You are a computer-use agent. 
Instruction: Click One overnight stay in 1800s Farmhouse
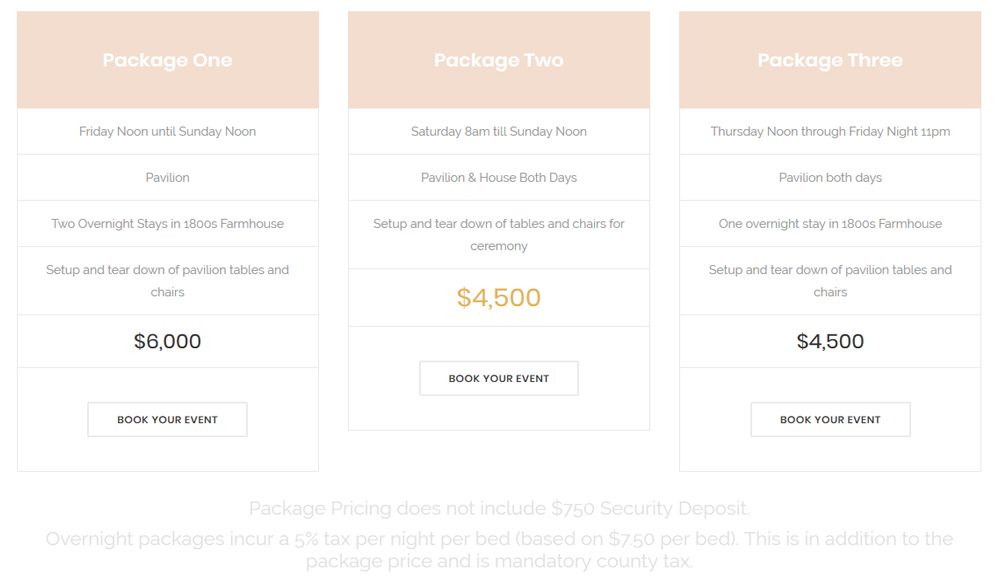(830, 224)
